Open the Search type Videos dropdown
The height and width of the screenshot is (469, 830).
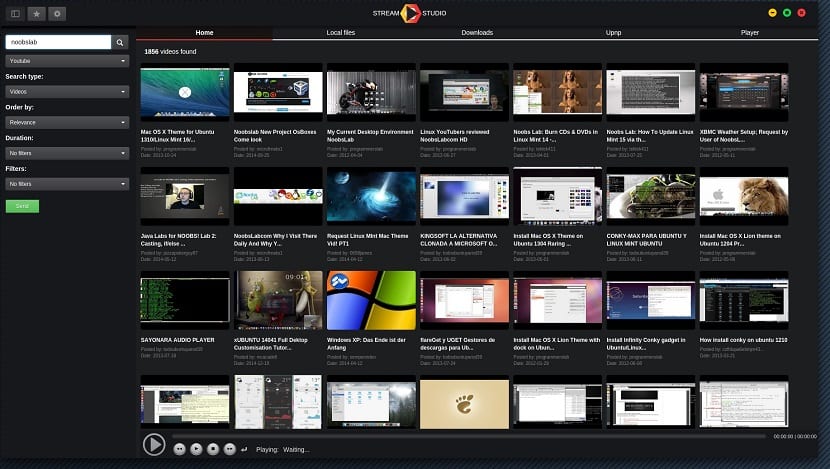click(x=67, y=92)
